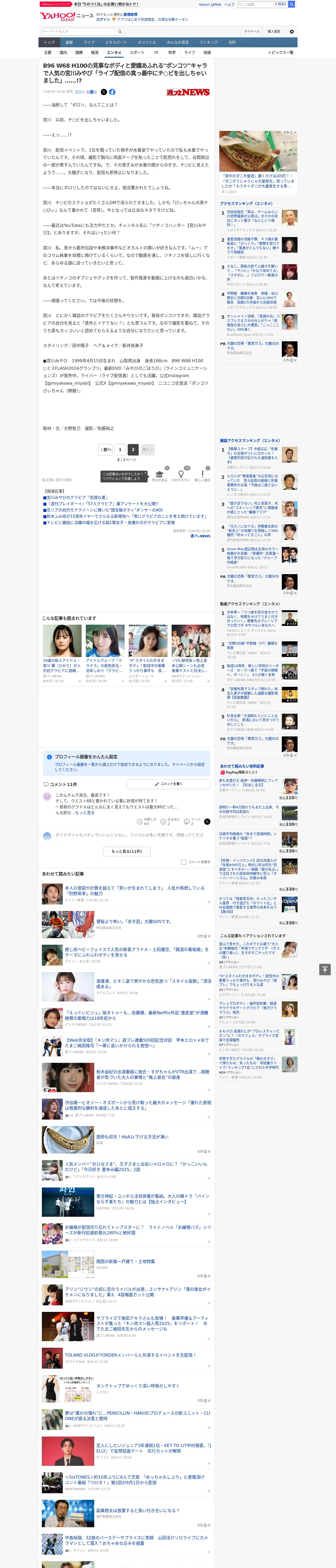Open 16歳の新人アイドル article thumbnail
This screenshot has width=336, height=1568.
point(62,641)
